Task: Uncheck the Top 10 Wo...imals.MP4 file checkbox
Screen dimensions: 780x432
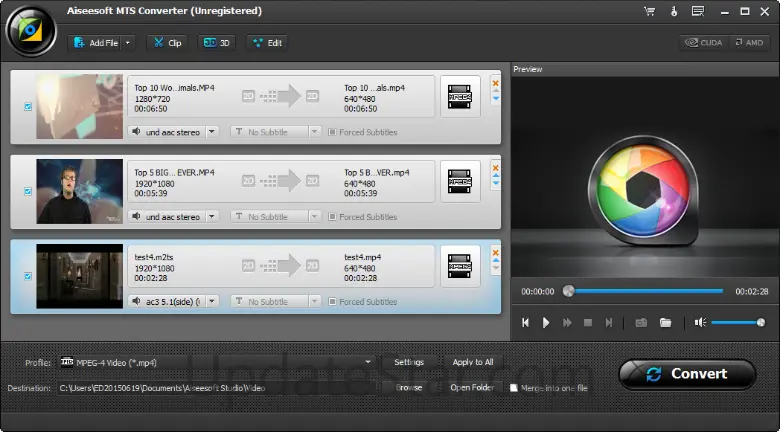Action: [28, 107]
